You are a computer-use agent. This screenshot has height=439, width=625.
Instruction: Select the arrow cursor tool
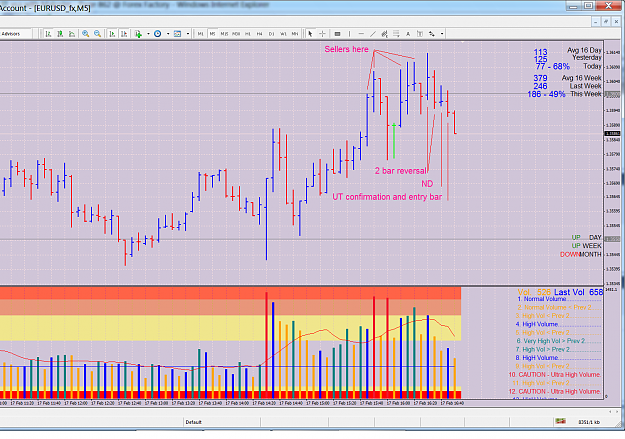point(310,34)
